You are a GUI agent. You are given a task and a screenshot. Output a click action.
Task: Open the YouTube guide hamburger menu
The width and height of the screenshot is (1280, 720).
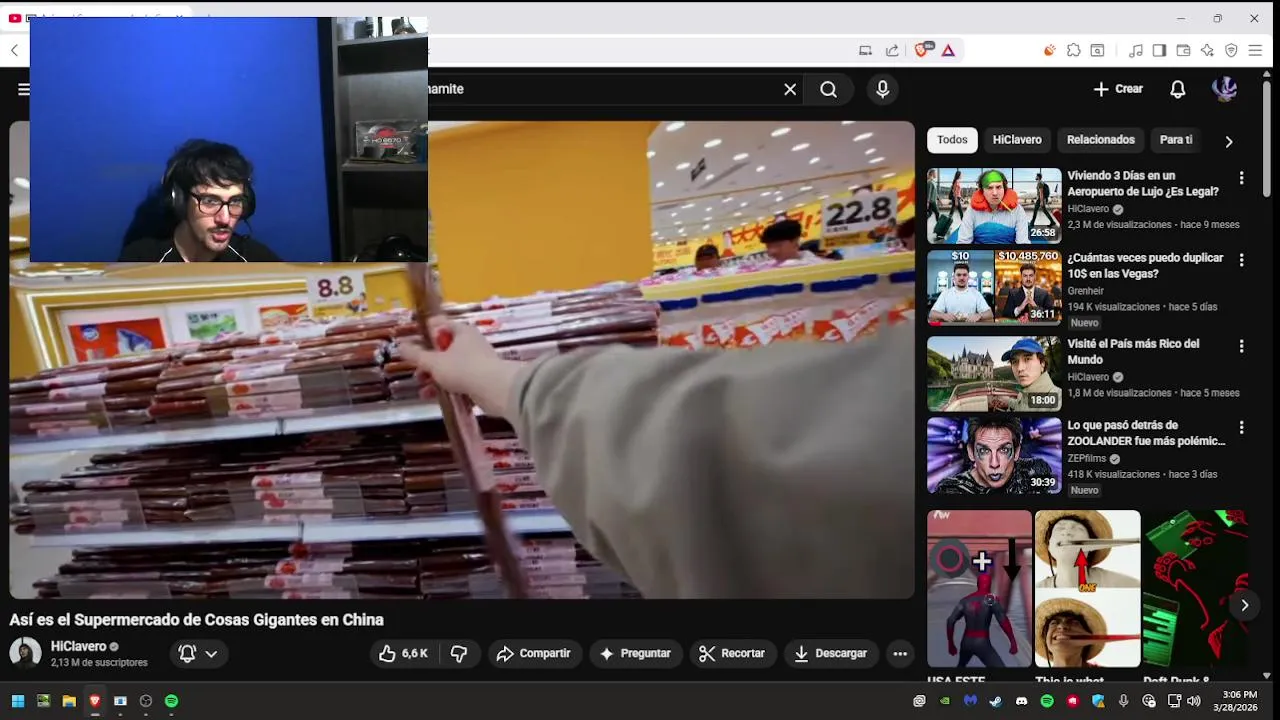point(22,89)
